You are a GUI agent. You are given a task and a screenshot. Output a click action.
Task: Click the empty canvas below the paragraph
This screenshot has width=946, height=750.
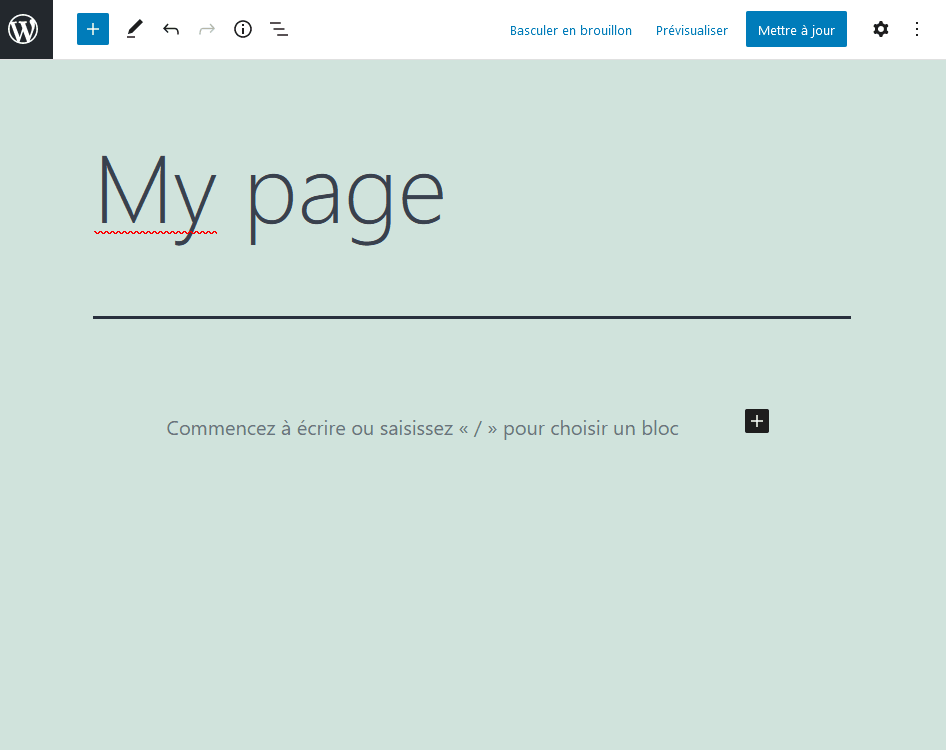[x=472, y=600]
